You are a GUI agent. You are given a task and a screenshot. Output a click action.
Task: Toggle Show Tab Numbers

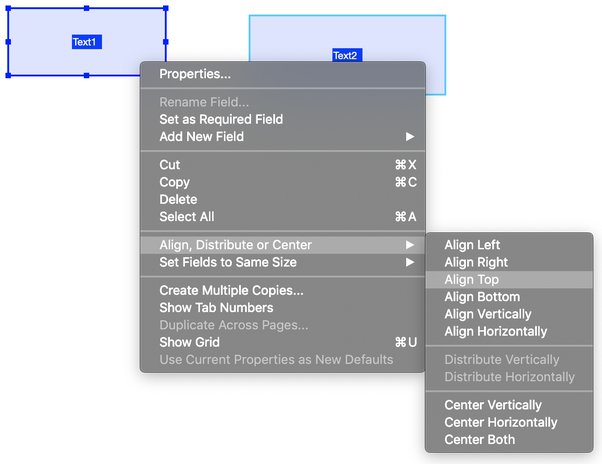[283, 307]
